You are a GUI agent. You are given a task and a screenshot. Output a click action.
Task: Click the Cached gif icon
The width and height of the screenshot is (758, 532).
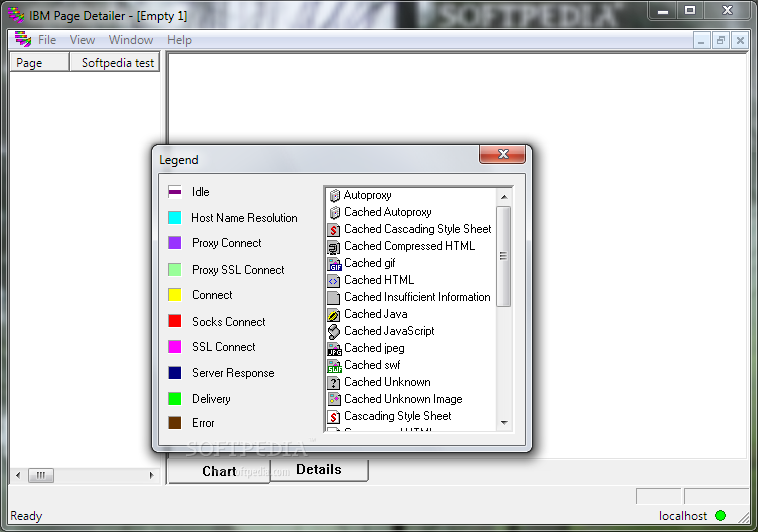[x=335, y=264]
